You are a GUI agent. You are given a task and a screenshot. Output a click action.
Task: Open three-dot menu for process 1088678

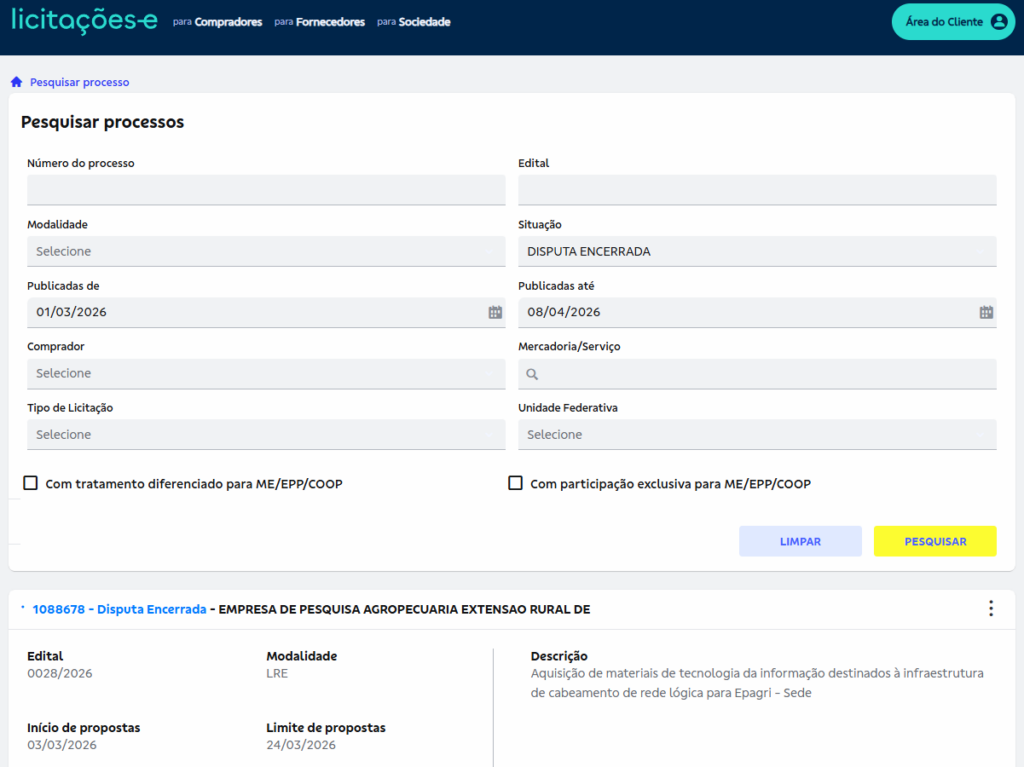pyautogui.click(x=990, y=608)
